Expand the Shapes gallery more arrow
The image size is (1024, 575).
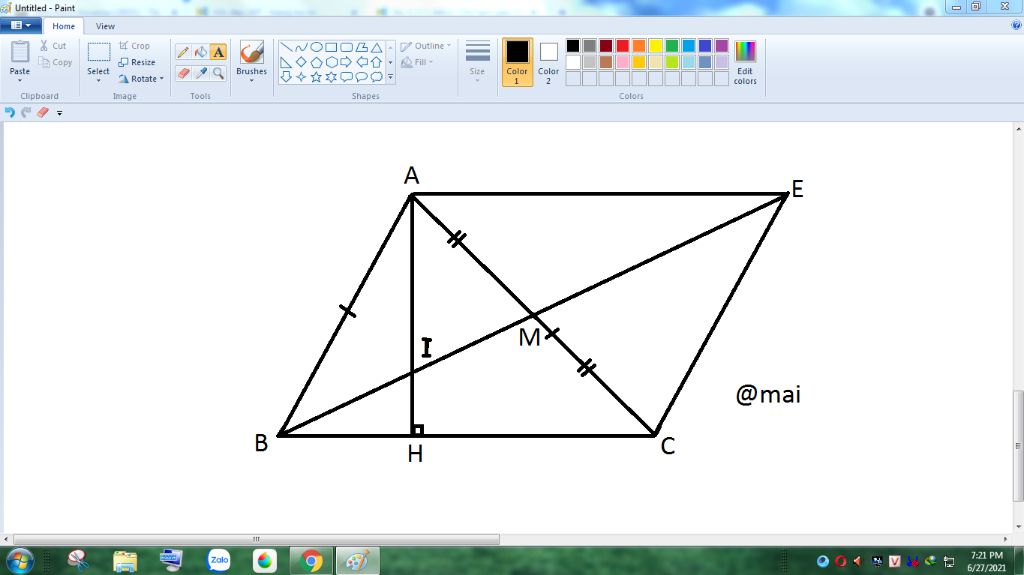(x=391, y=77)
